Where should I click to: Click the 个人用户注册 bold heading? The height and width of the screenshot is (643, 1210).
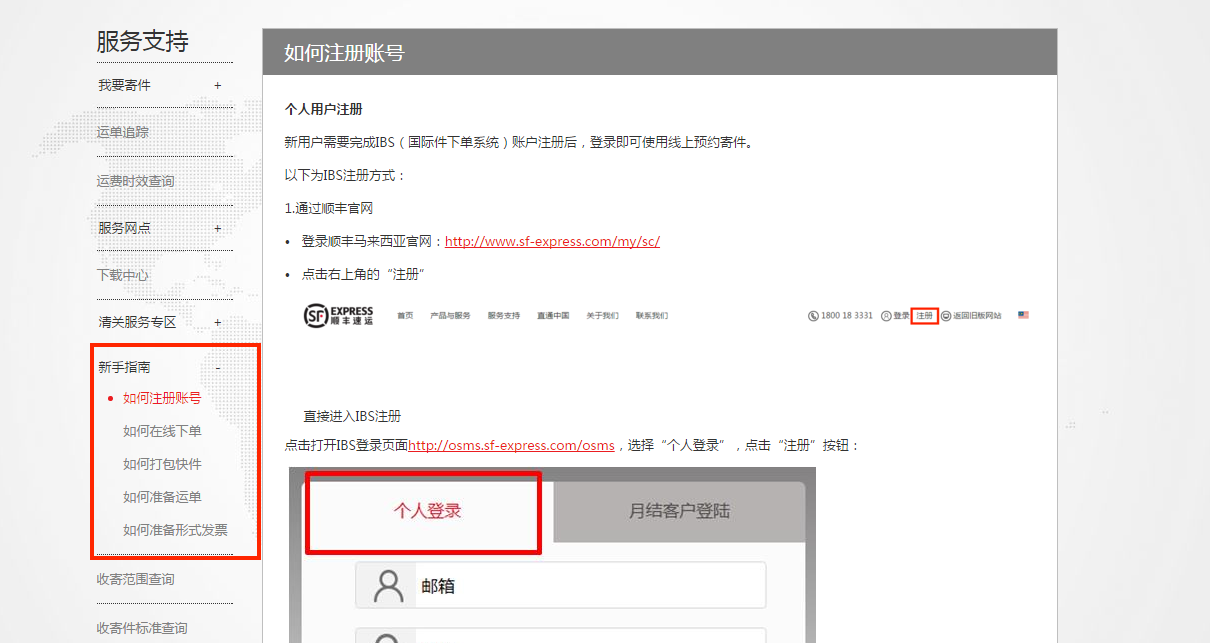point(324,109)
